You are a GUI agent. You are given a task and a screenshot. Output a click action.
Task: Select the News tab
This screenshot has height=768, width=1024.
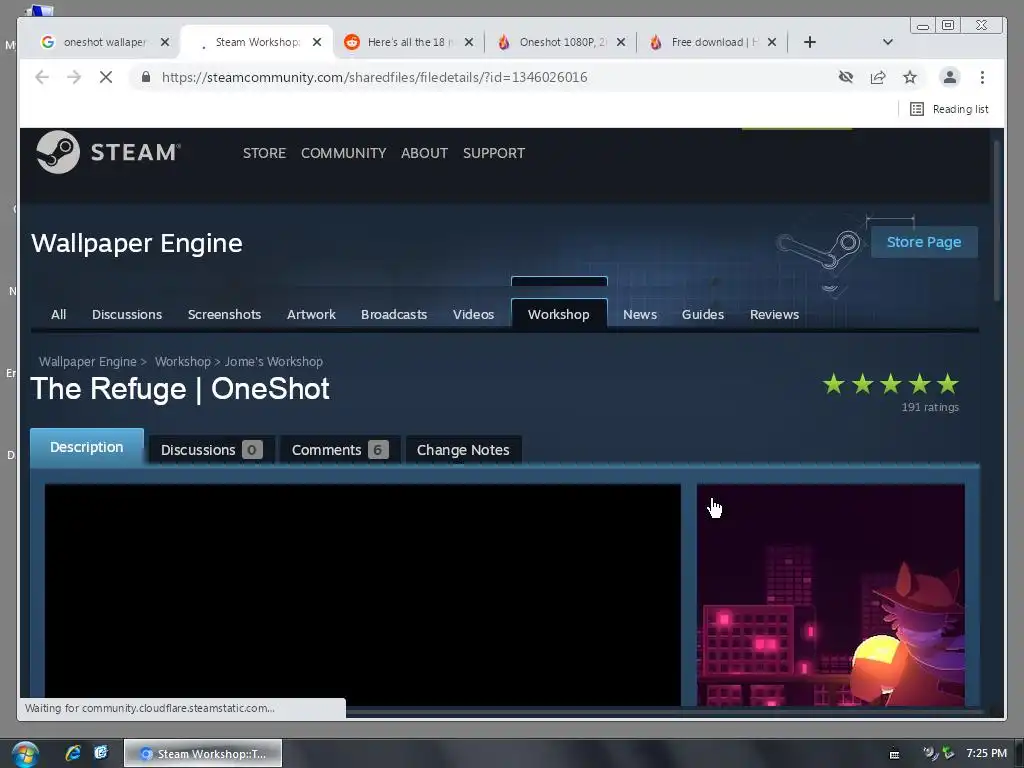640,314
